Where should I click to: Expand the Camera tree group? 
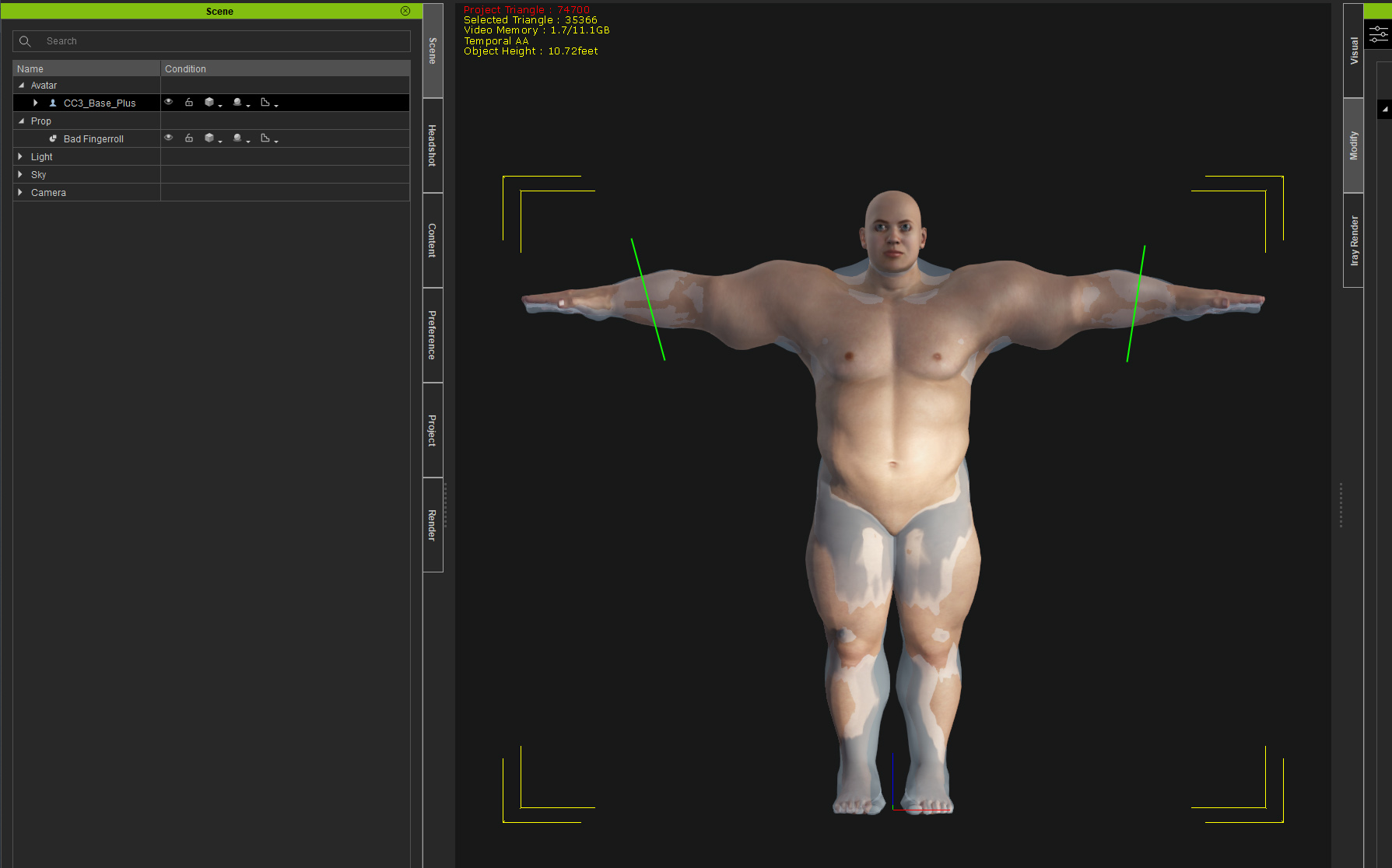(20, 192)
